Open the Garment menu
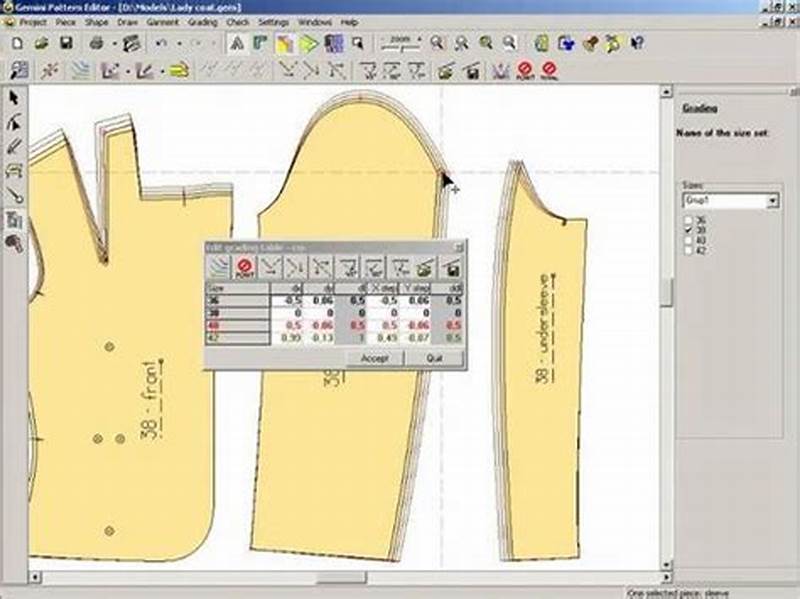 163,18
